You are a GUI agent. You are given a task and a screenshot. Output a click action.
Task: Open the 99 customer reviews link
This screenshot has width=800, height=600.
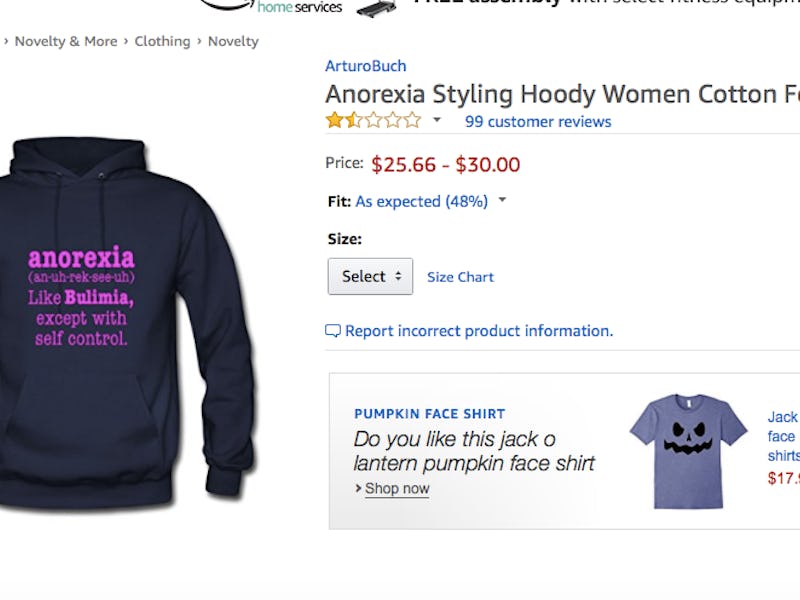pyautogui.click(x=538, y=122)
